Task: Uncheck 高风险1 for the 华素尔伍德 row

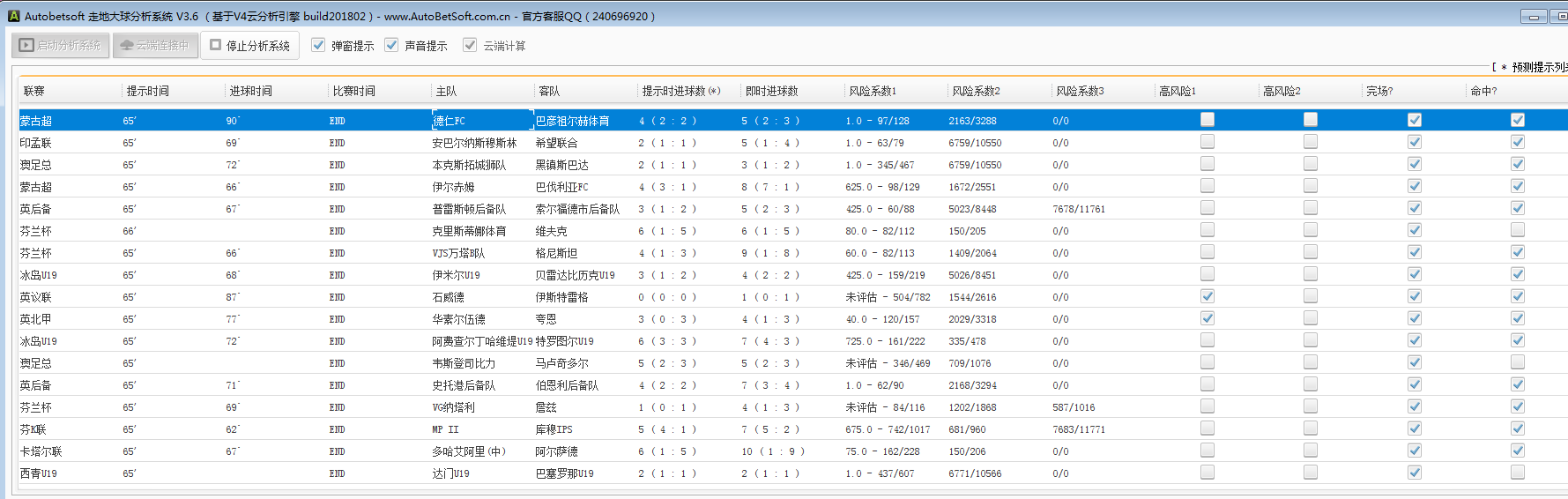Action: click(x=1208, y=318)
